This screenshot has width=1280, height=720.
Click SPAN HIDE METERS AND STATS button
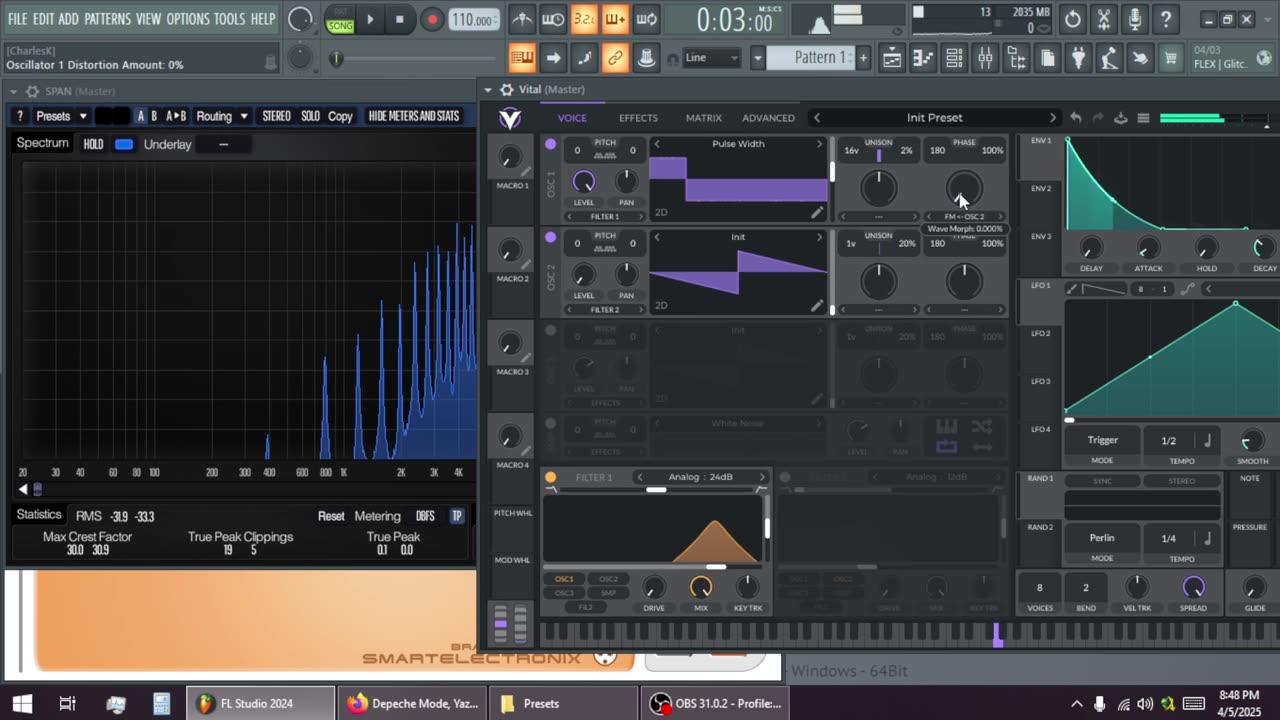[414, 116]
